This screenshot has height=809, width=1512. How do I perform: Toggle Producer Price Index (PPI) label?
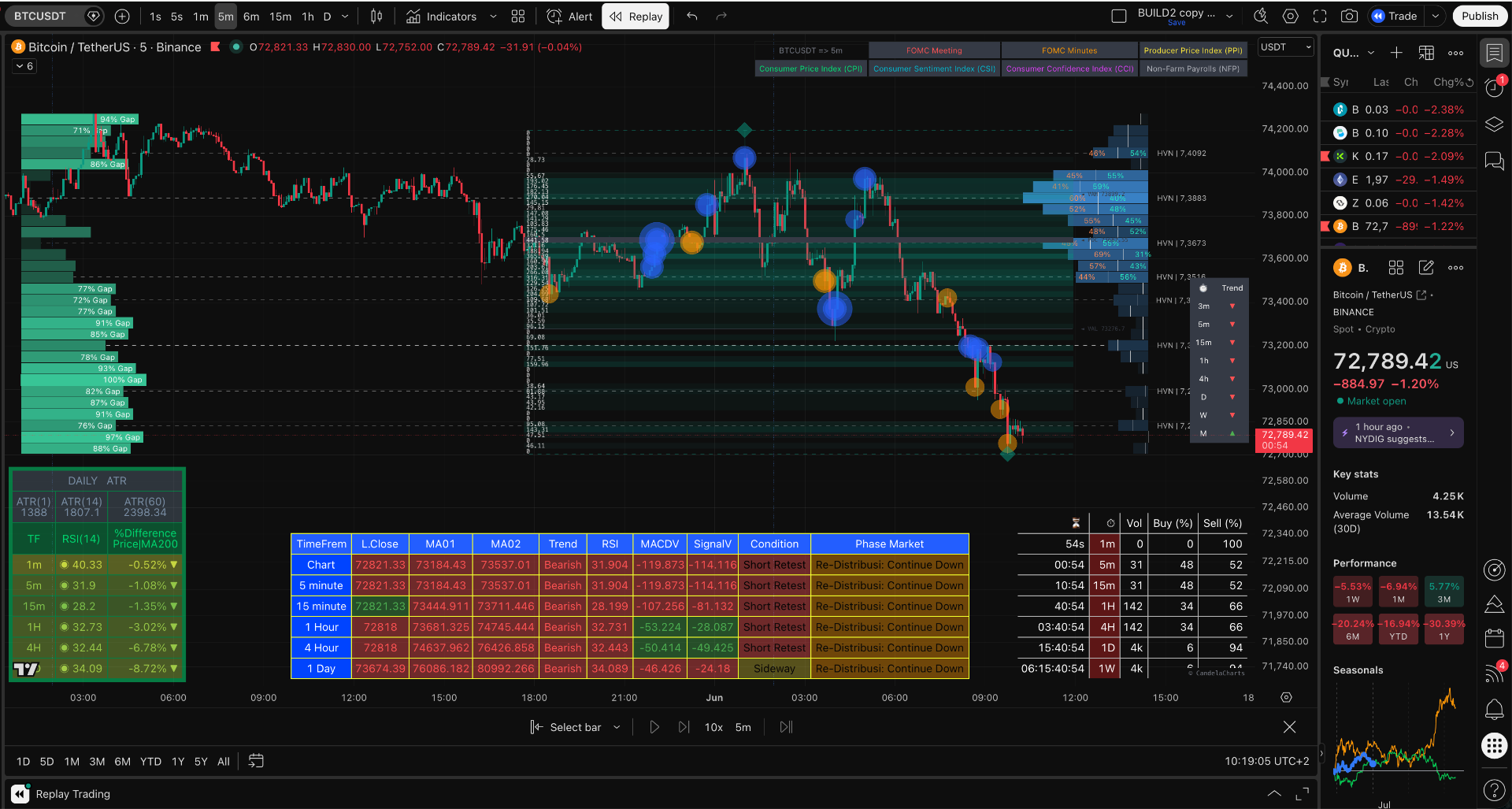tap(1193, 50)
